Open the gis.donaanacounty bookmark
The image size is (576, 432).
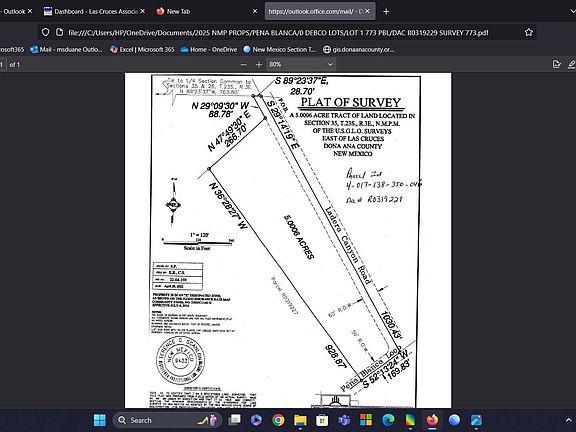coord(358,49)
